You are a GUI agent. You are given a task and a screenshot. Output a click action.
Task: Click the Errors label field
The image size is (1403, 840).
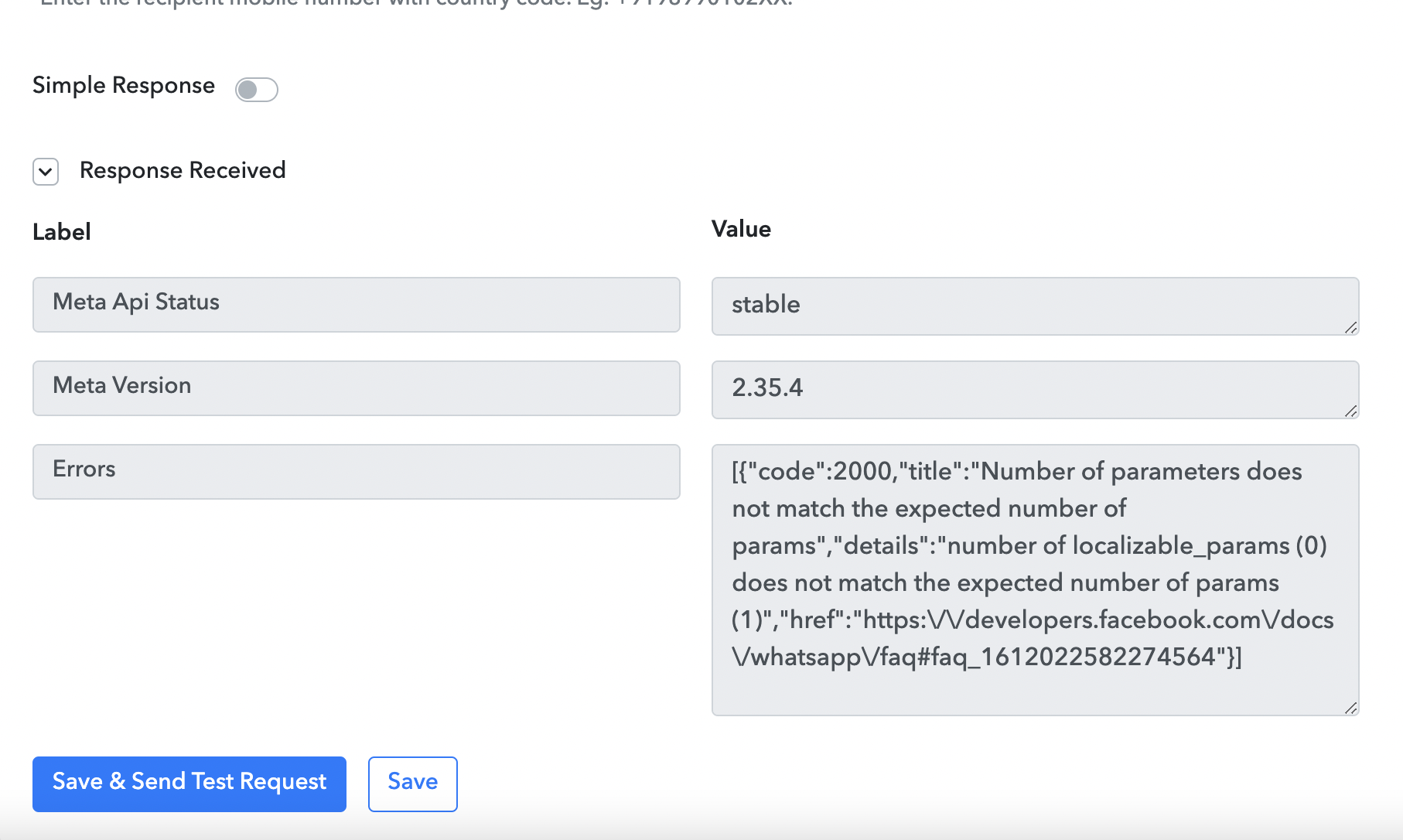pyautogui.click(x=356, y=472)
